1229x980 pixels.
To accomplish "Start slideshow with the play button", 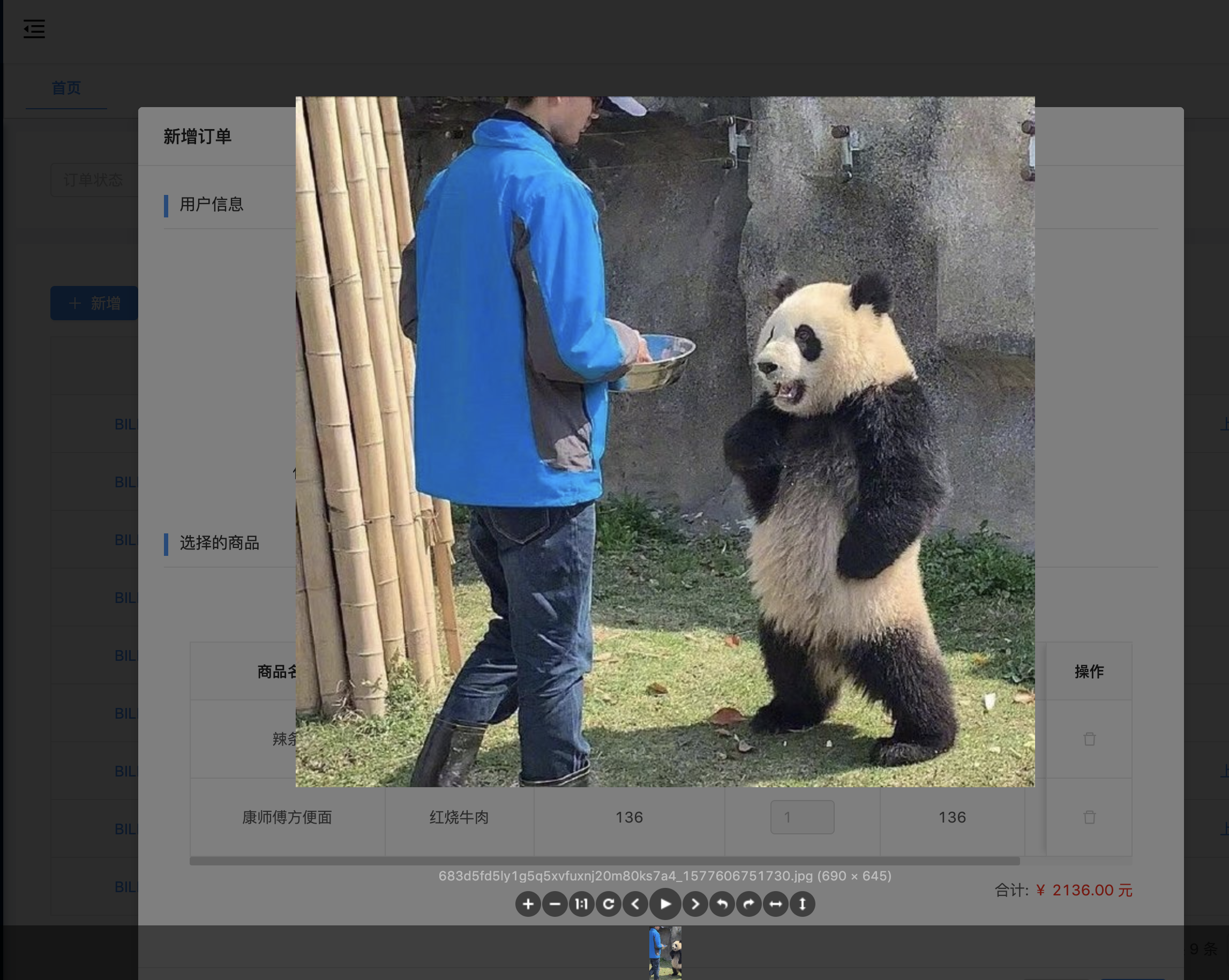I will tap(665, 904).
